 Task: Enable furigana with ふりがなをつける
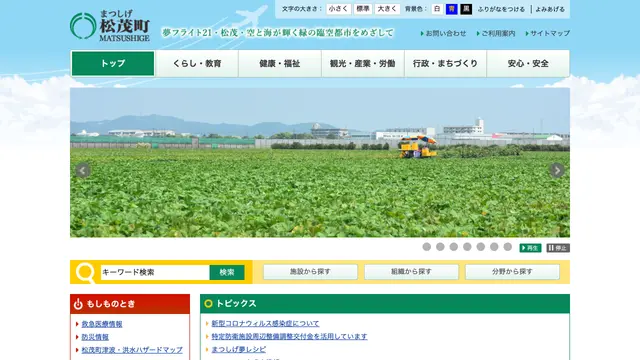(x=501, y=9)
